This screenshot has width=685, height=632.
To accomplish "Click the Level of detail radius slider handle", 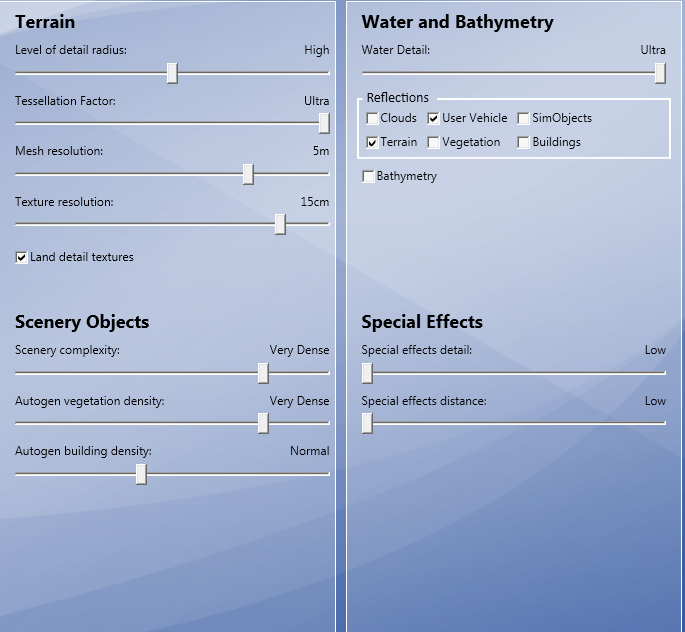I will point(172,73).
